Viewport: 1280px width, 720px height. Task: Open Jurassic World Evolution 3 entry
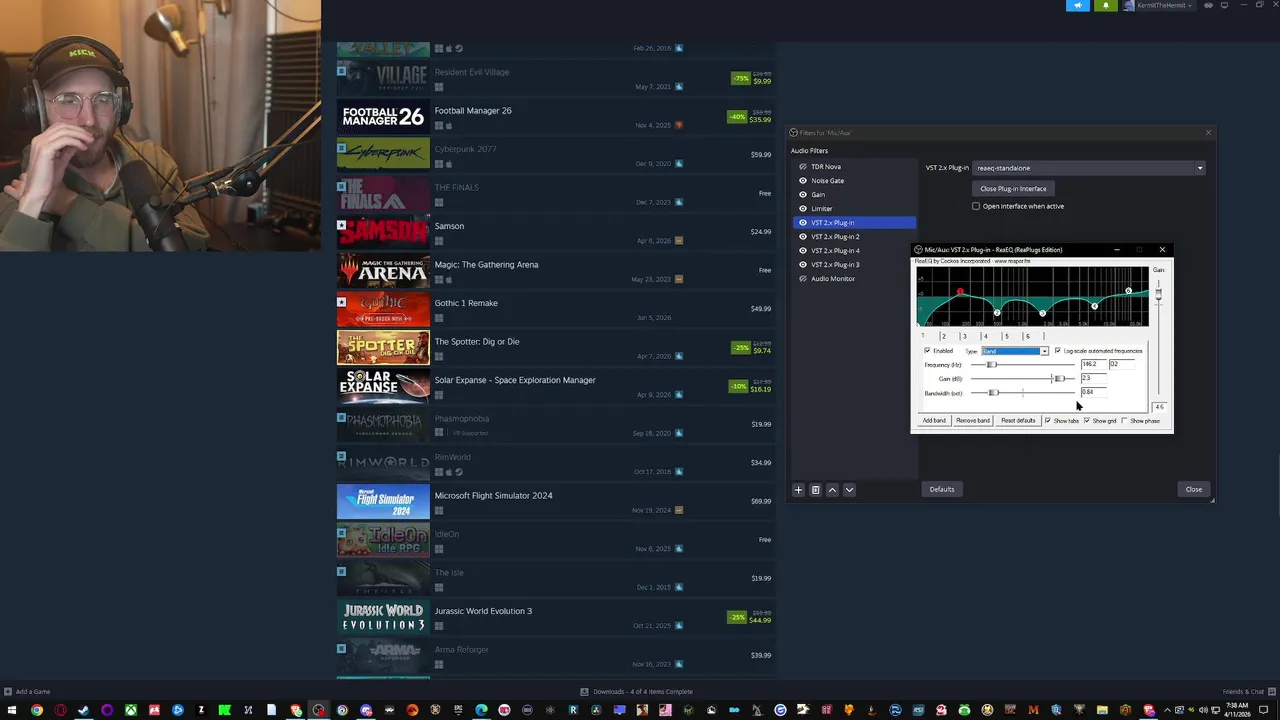tap(555, 618)
